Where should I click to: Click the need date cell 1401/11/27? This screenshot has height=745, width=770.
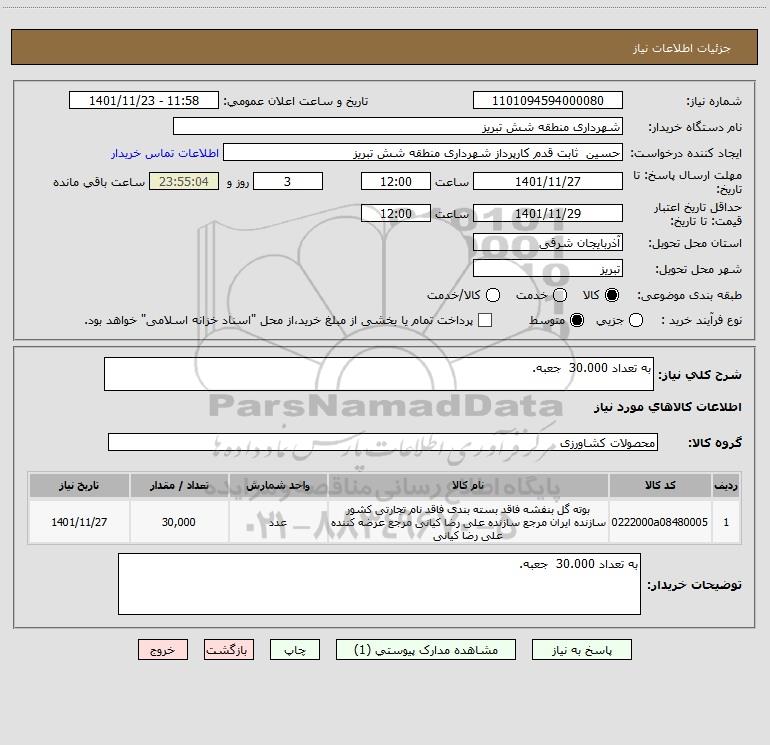(79, 522)
